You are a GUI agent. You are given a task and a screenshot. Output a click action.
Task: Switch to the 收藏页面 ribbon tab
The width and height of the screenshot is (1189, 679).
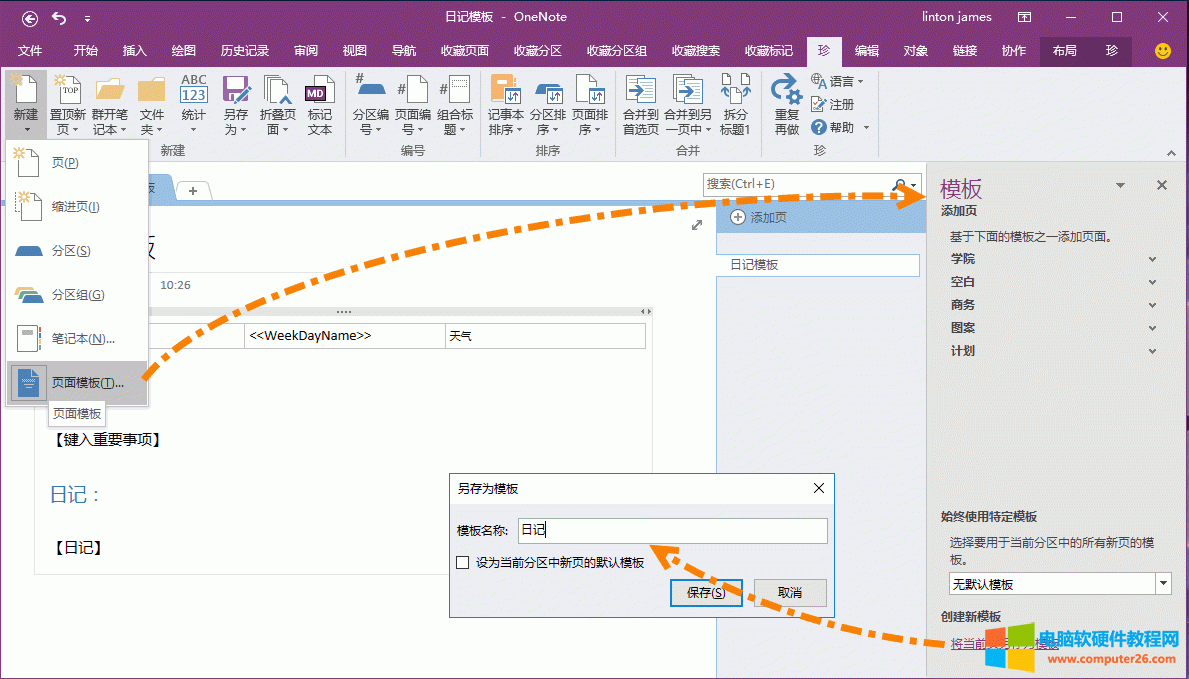[465, 51]
